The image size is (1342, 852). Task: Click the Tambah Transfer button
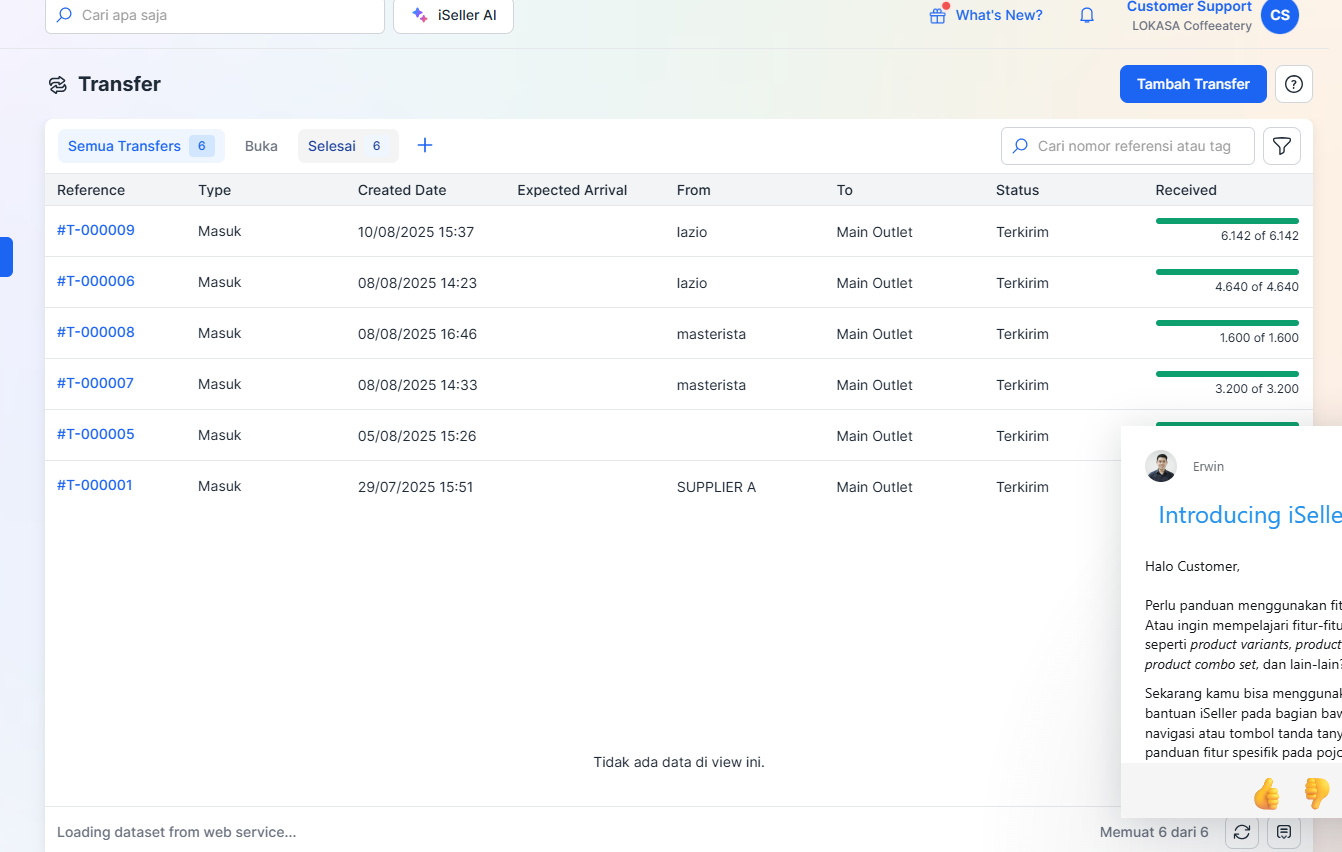pos(1193,84)
